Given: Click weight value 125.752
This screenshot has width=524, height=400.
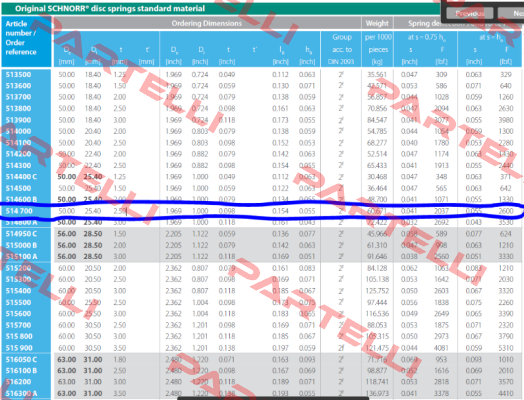Looking at the screenshot, I should pos(377,291).
